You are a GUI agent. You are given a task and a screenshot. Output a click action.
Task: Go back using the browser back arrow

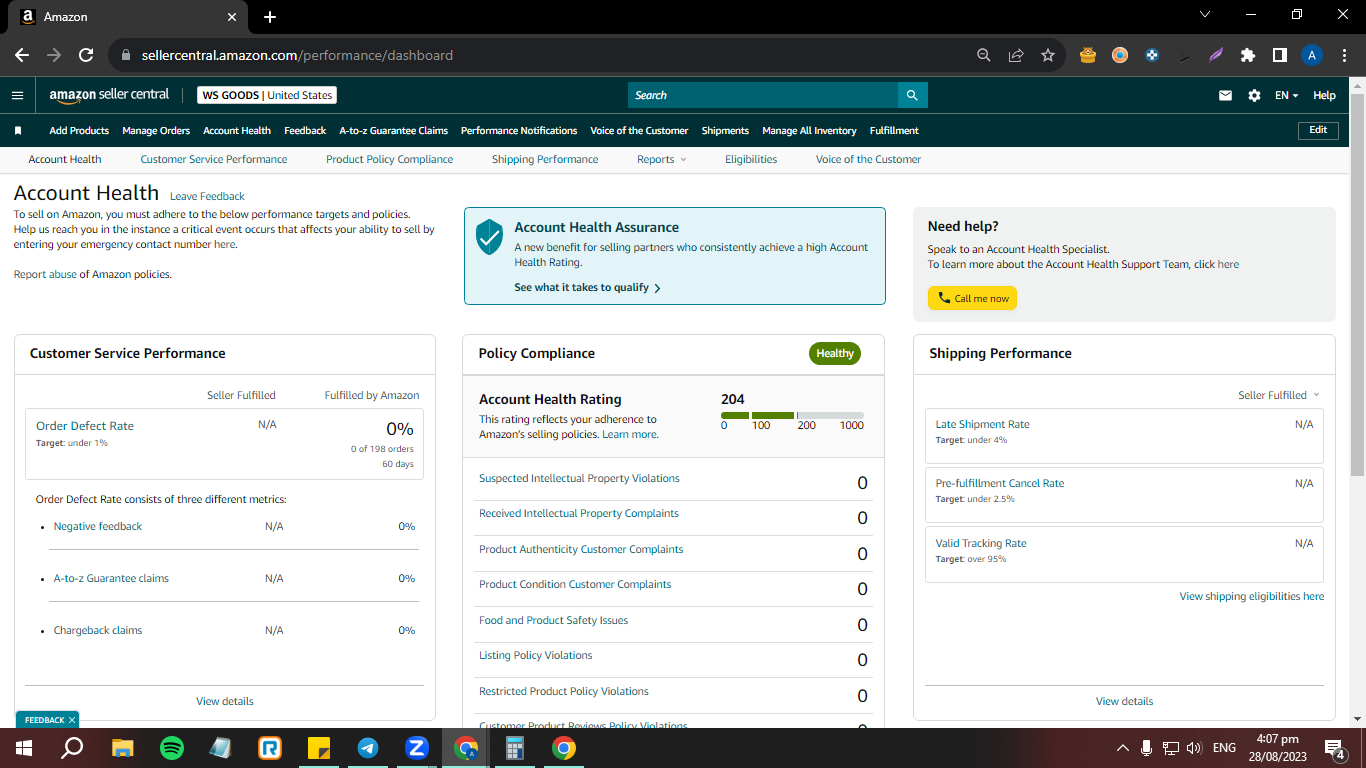pyautogui.click(x=22, y=56)
